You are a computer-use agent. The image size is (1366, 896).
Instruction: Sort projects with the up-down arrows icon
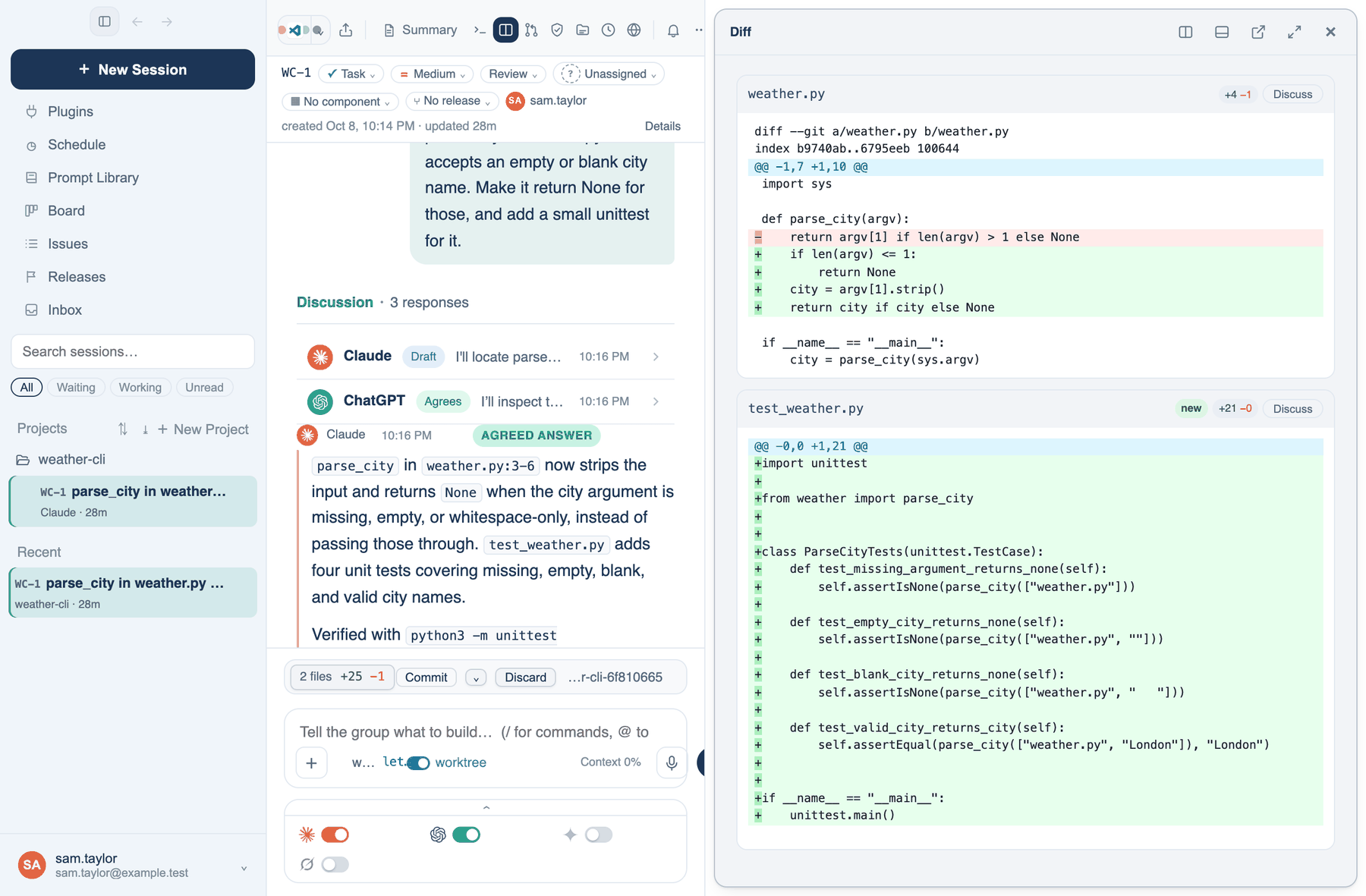click(x=123, y=429)
